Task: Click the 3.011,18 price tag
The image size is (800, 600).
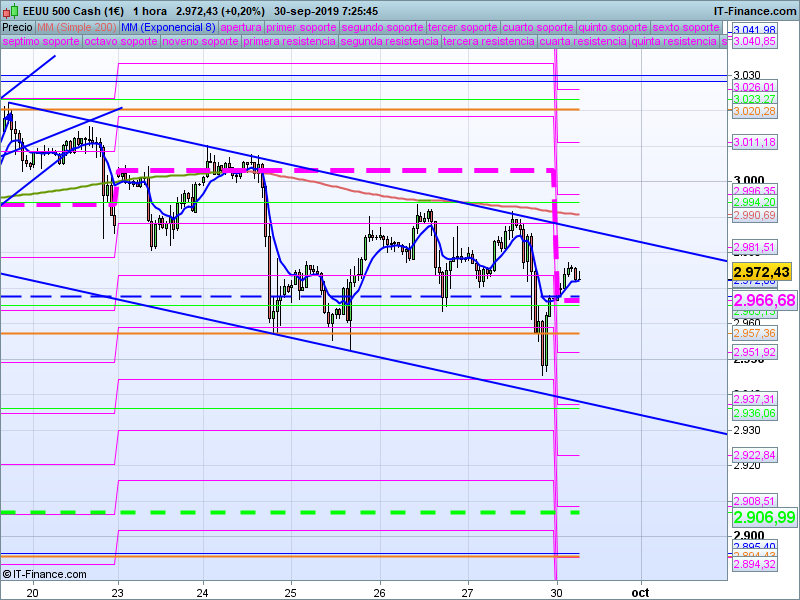Action: 755,142
